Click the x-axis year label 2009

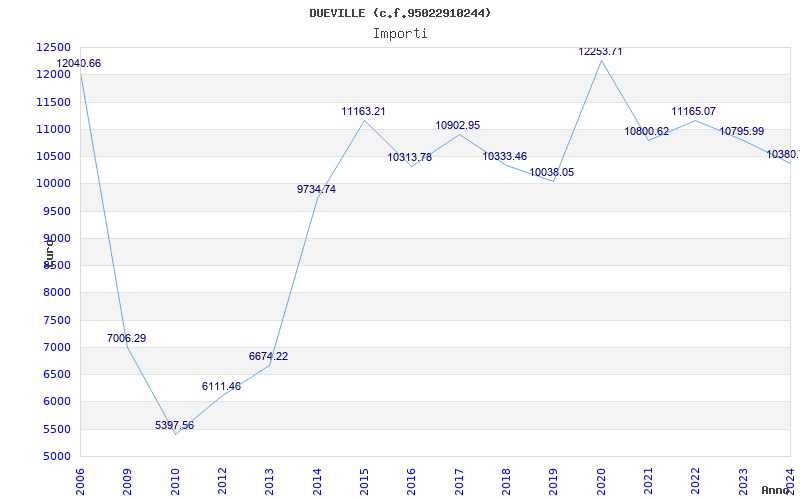(x=128, y=482)
